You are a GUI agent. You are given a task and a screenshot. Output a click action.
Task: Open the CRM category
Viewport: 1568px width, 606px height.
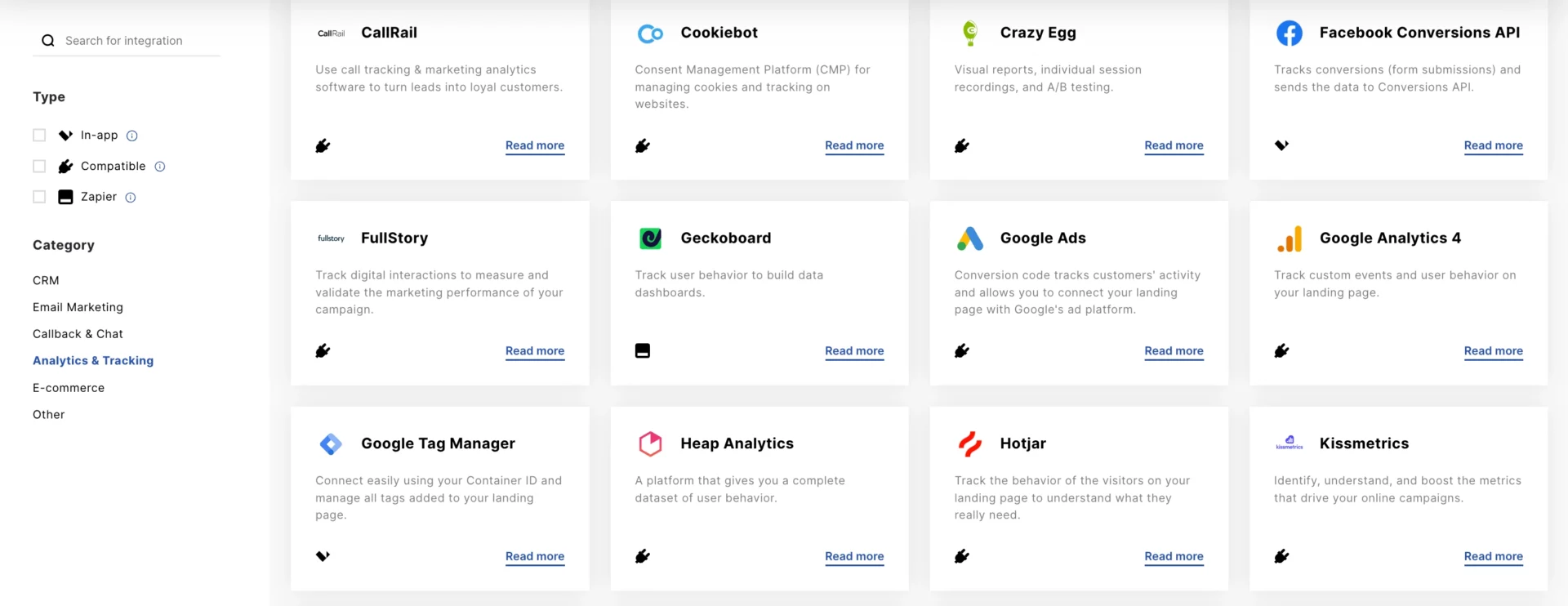(46, 280)
